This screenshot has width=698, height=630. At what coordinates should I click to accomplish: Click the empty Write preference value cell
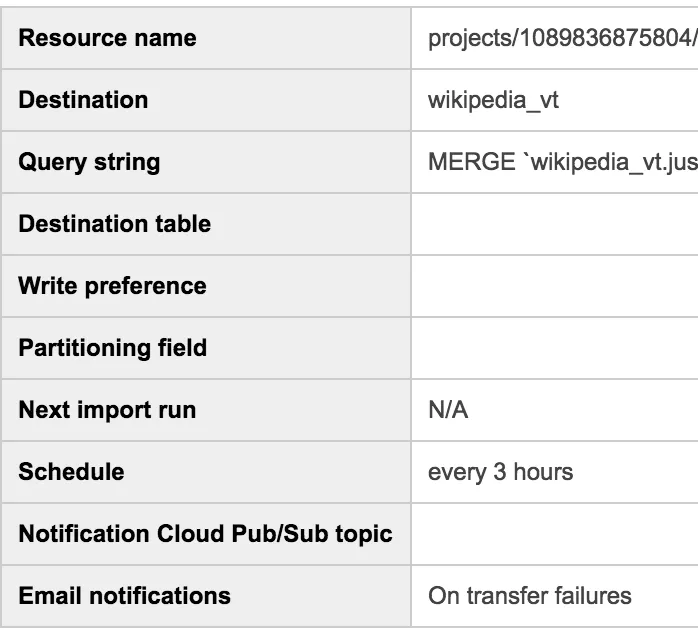pyautogui.click(x=554, y=286)
